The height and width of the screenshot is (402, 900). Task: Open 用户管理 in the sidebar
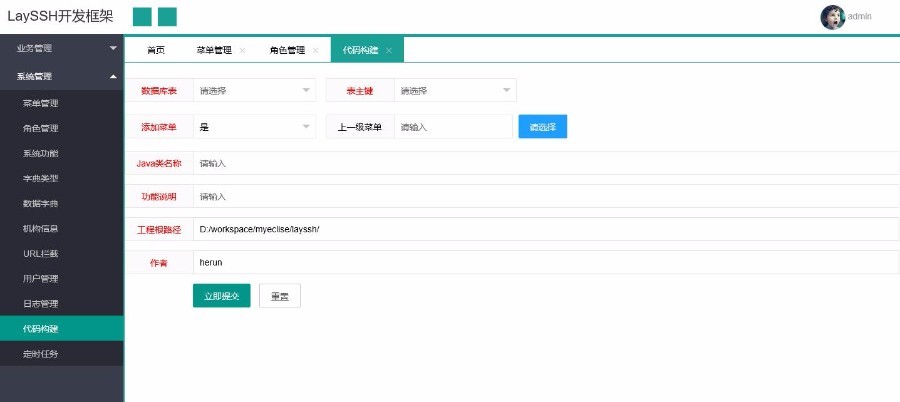click(x=61, y=279)
